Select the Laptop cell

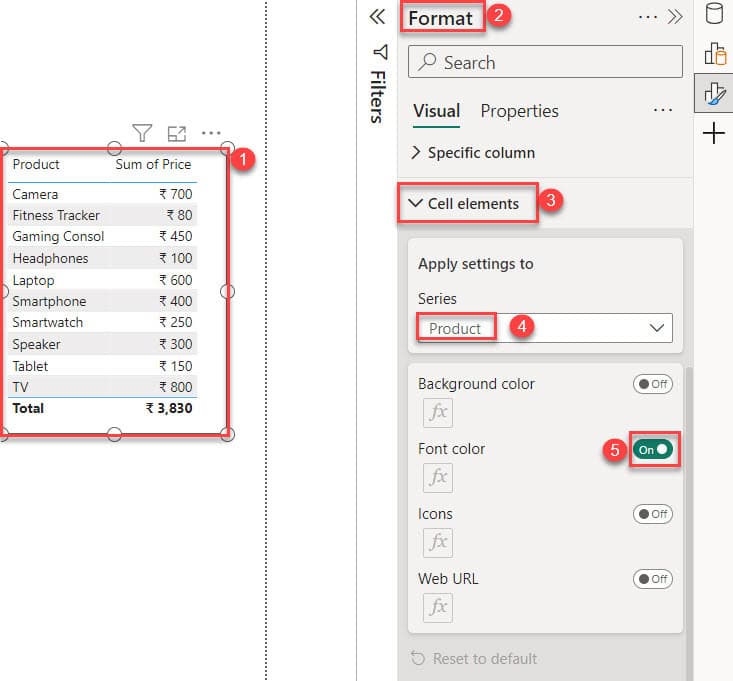pos(33,280)
